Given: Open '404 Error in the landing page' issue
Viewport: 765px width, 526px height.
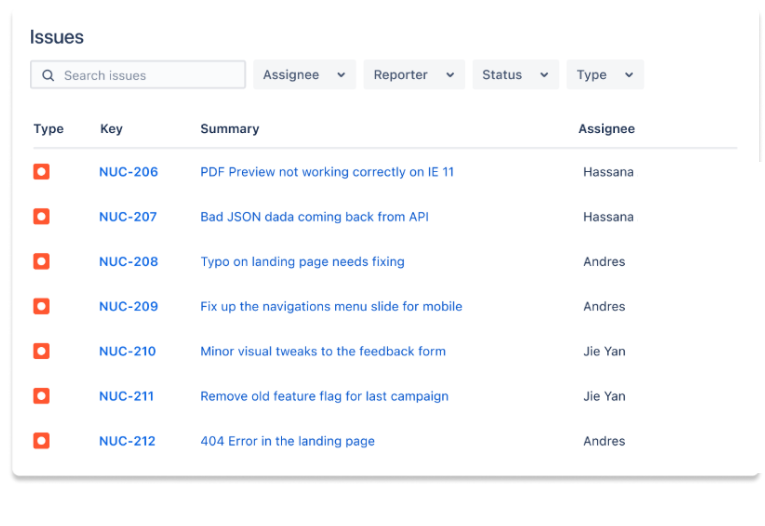Looking at the screenshot, I should (287, 441).
